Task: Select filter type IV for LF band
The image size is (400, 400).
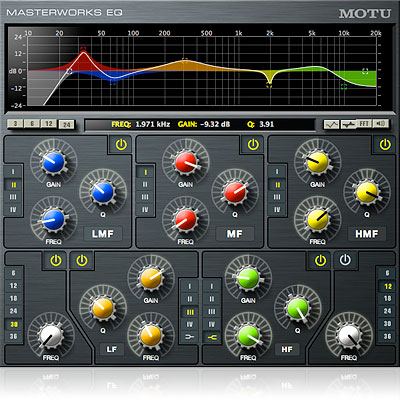Action: click(x=189, y=324)
